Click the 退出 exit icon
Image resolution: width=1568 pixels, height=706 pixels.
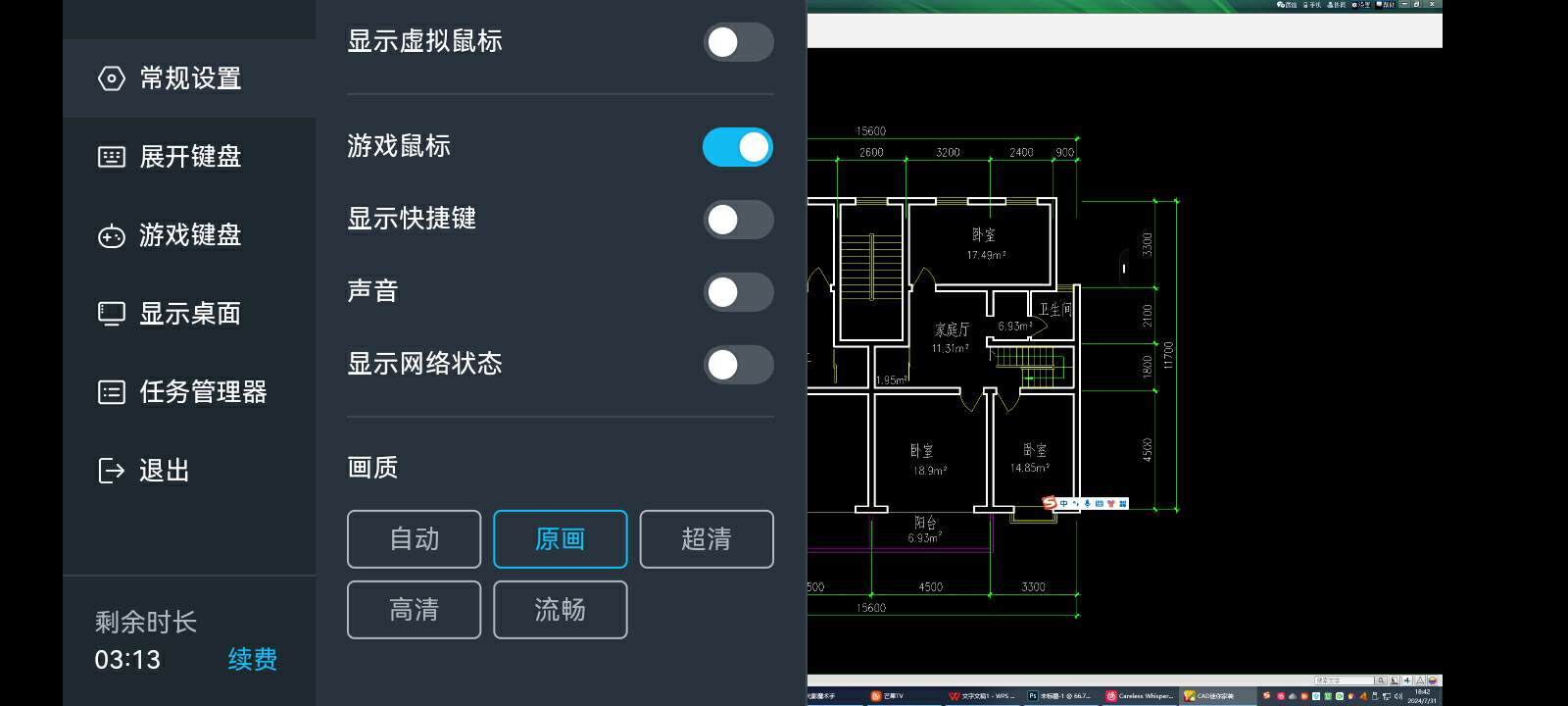[x=112, y=471]
